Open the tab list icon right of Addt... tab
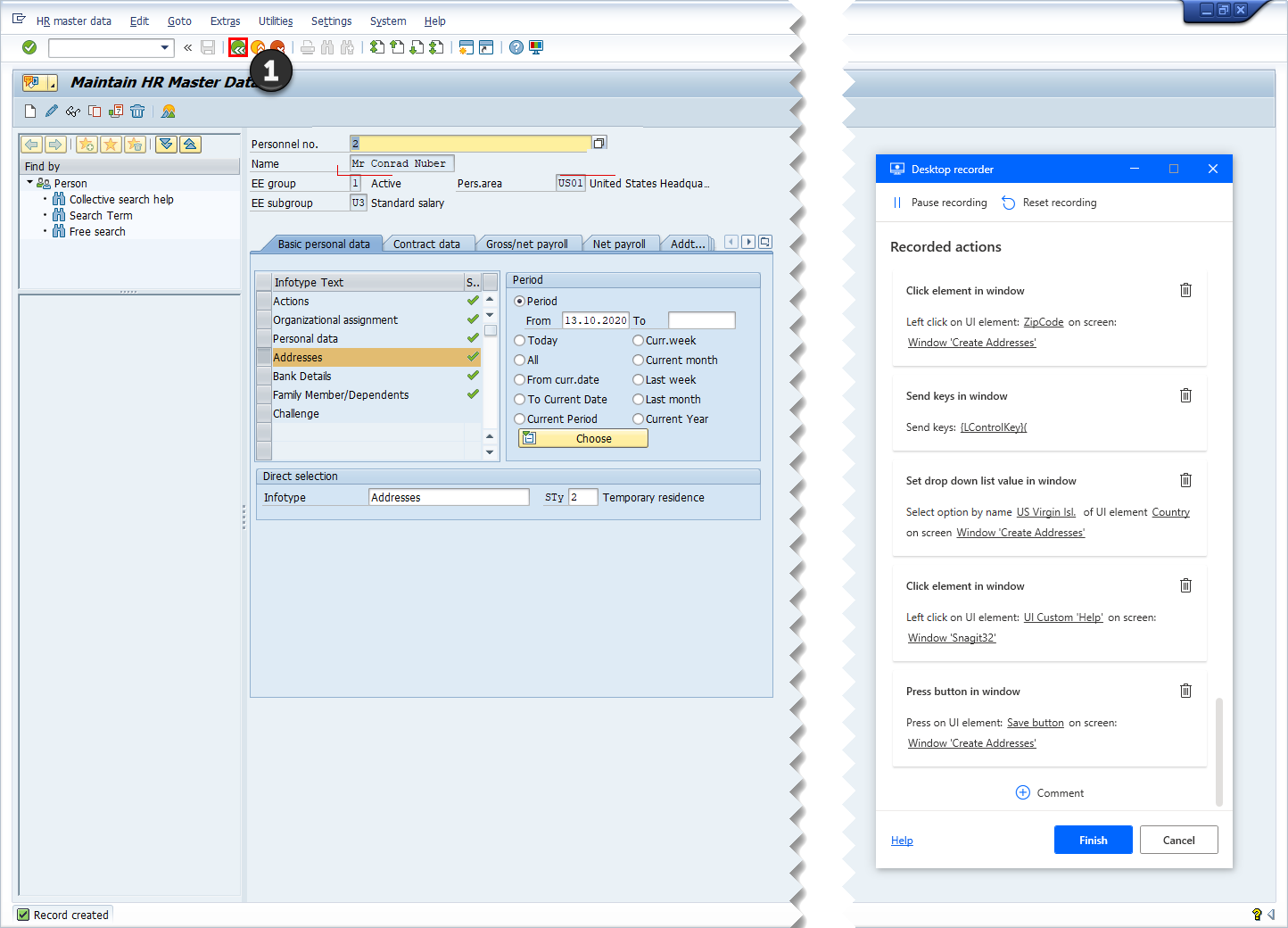This screenshot has height=928, width=1288. pos(764,242)
